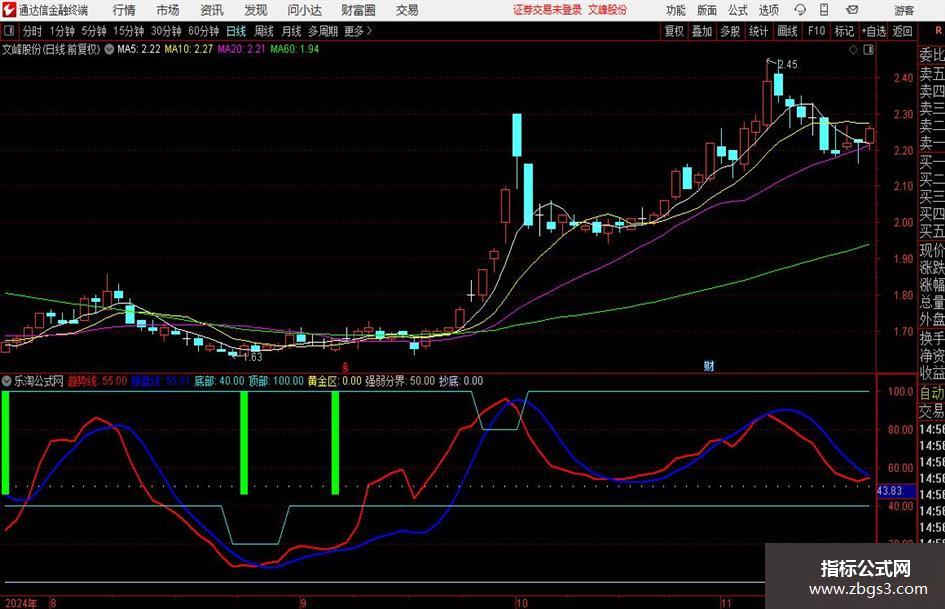Open the 资讯 menu
Screen dimensions: 945x609
(x=212, y=10)
